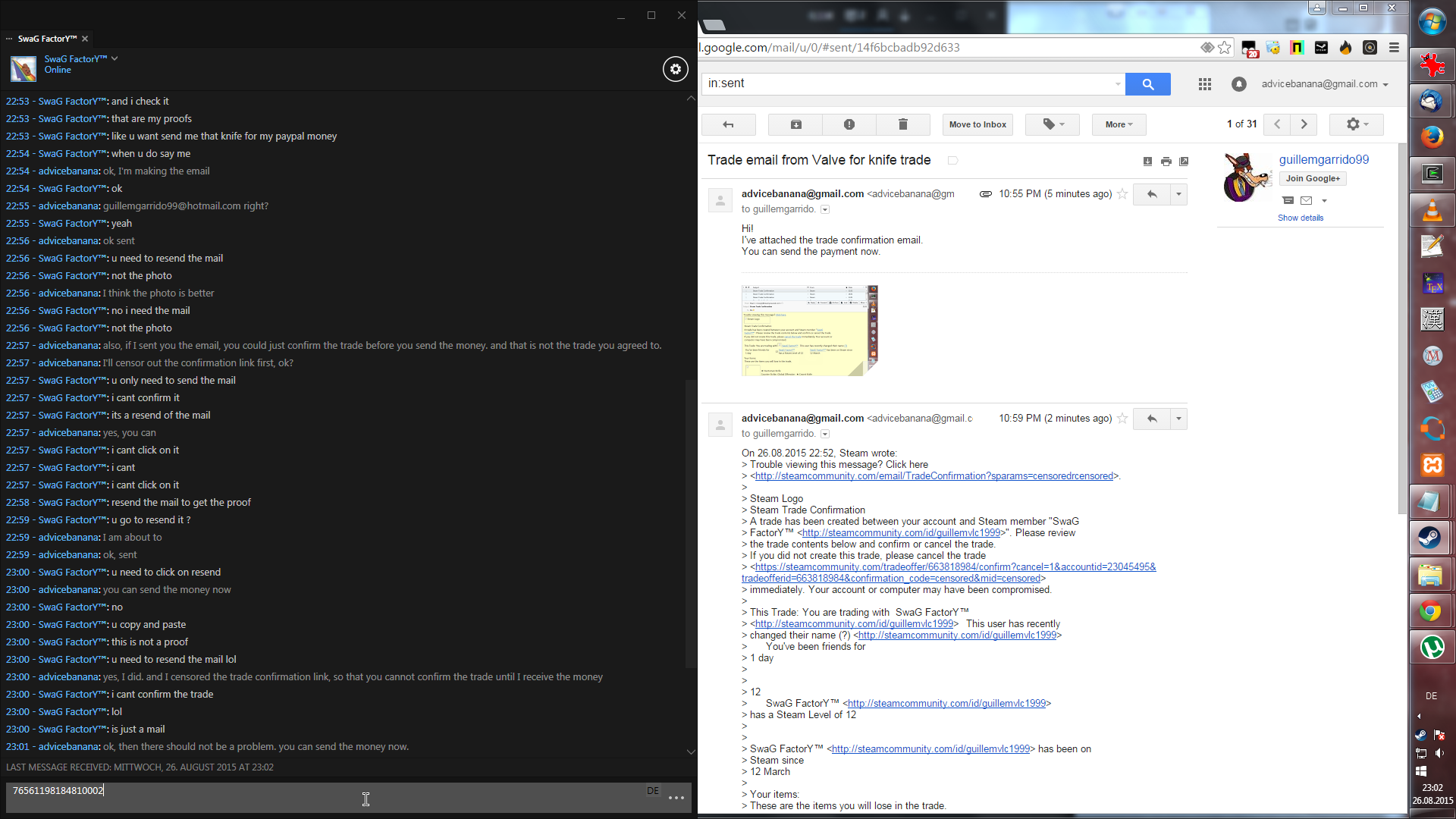Click the Join Google+ button
This screenshot has width=1456, height=819.
point(1313,179)
